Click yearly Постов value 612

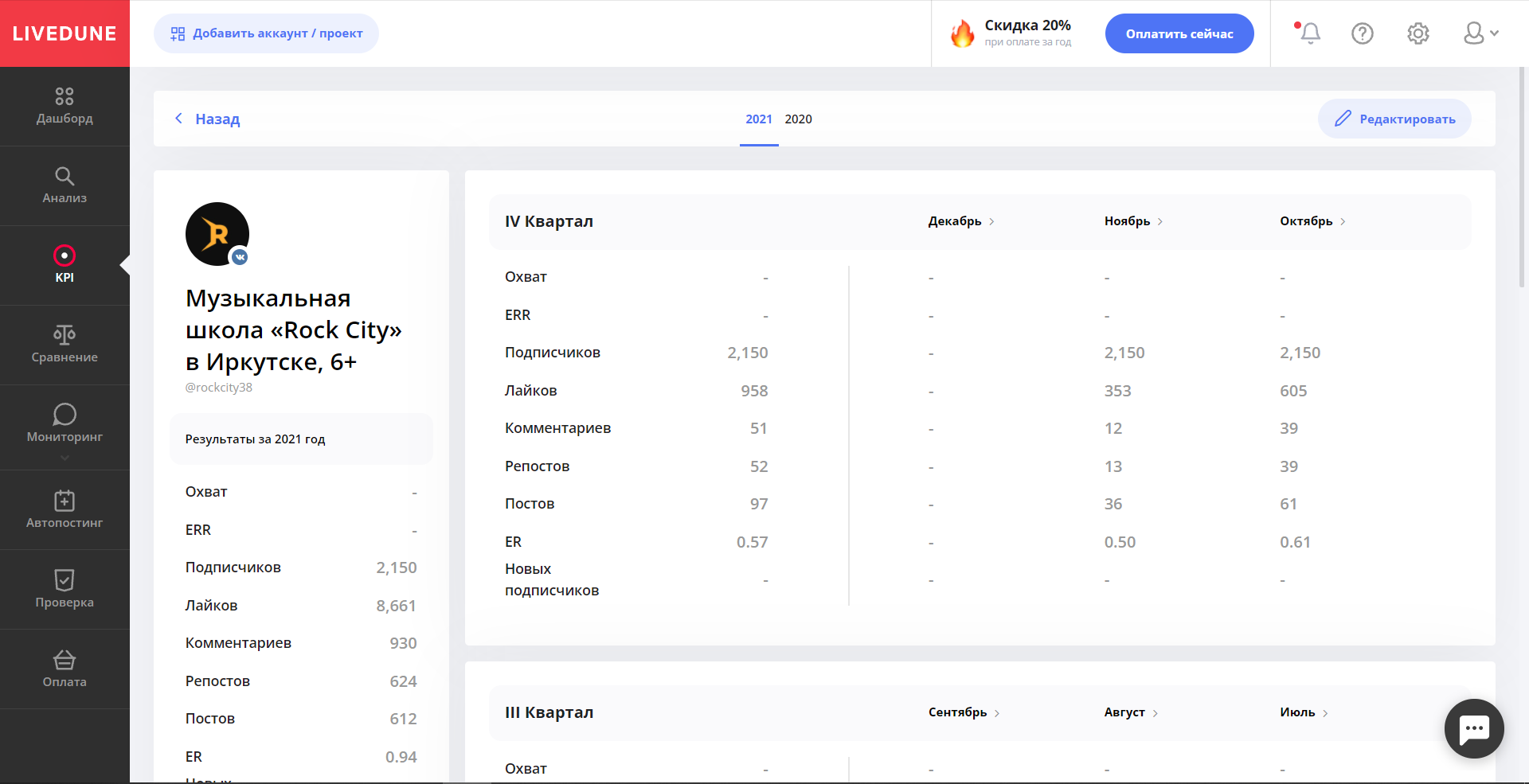coord(403,719)
